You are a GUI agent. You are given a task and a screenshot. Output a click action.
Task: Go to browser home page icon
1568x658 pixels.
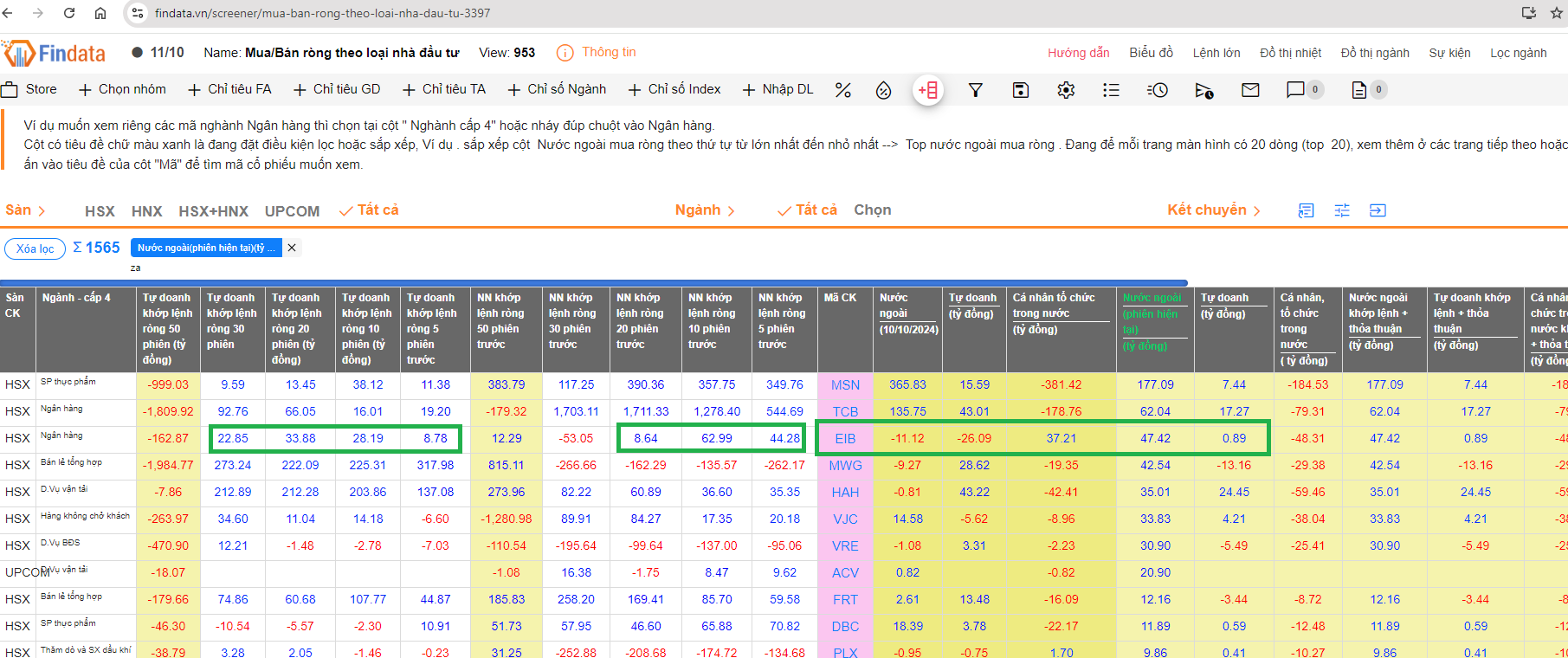tap(100, 13)
